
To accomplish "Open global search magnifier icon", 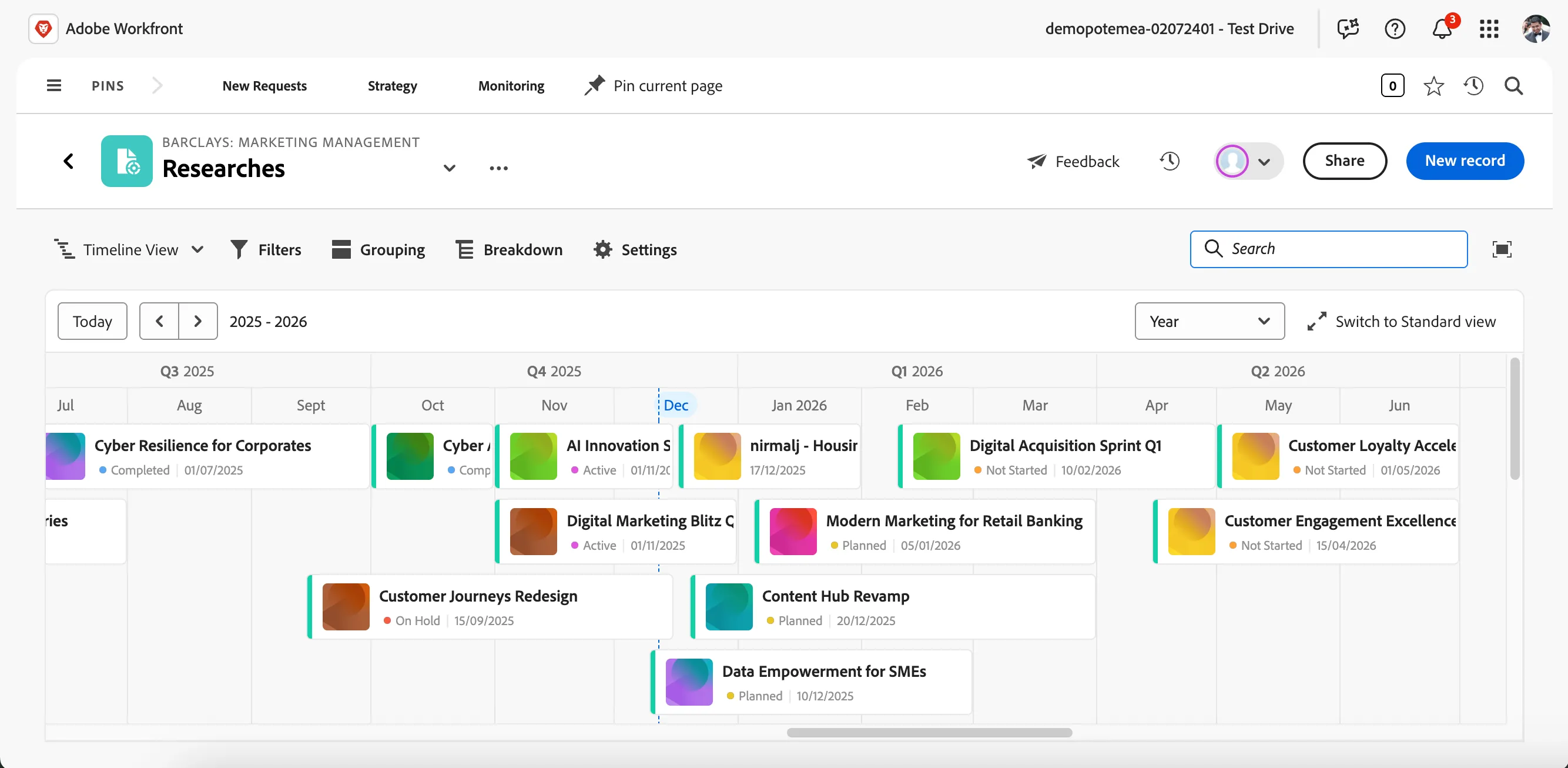I will click(x=1514, y=86).
